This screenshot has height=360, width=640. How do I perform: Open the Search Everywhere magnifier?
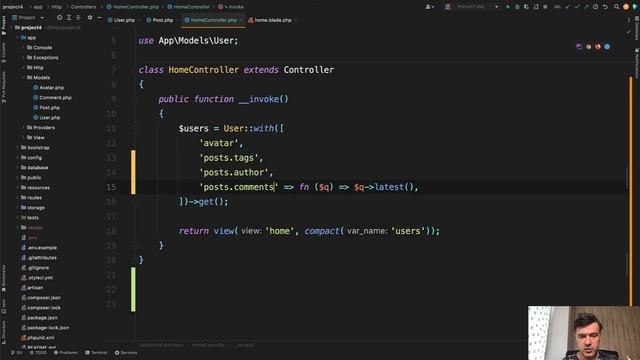click(x=616, y=7)
